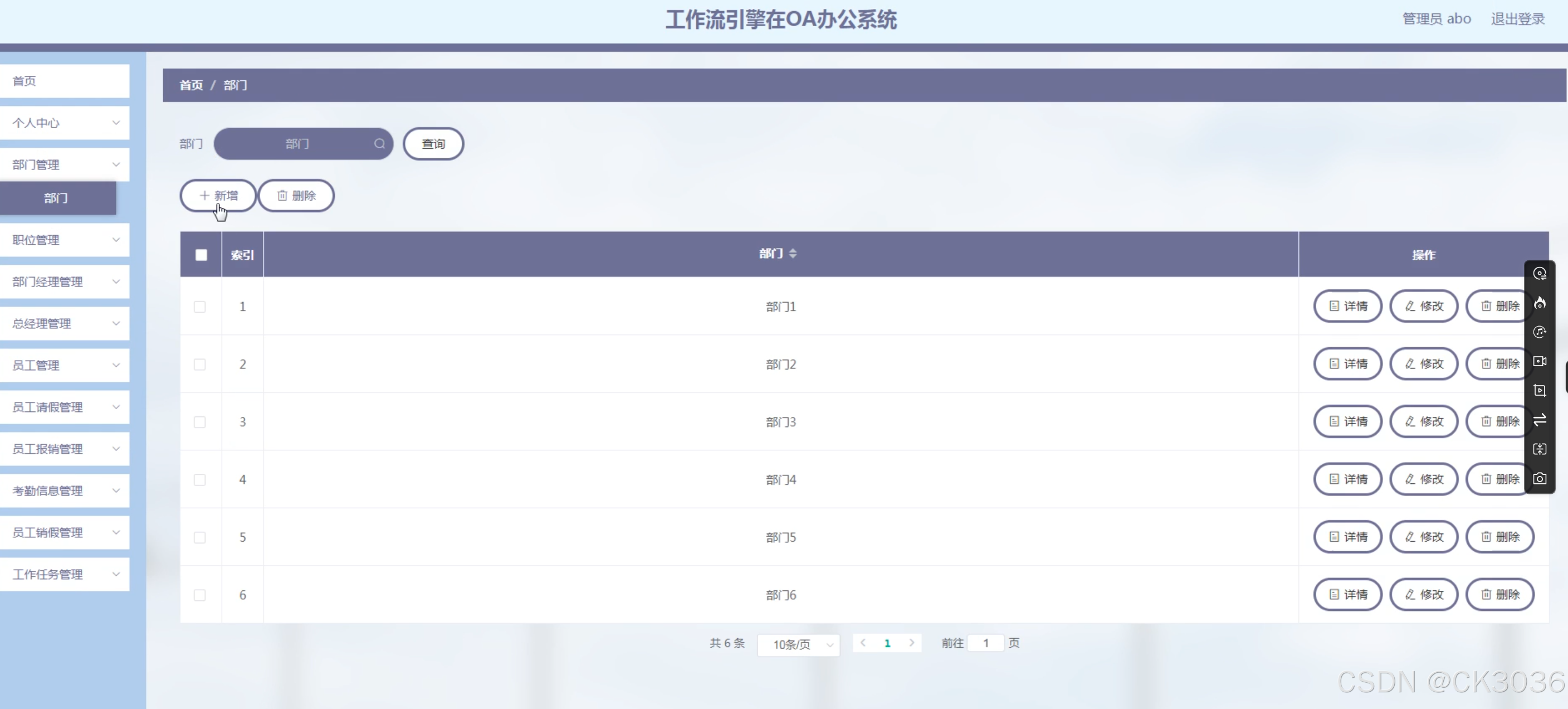Image resolution: width=1568 pixels, height=709 pixels.
Task: Click the music loop icon in floating panel
Action: [x=1540, y=332]
